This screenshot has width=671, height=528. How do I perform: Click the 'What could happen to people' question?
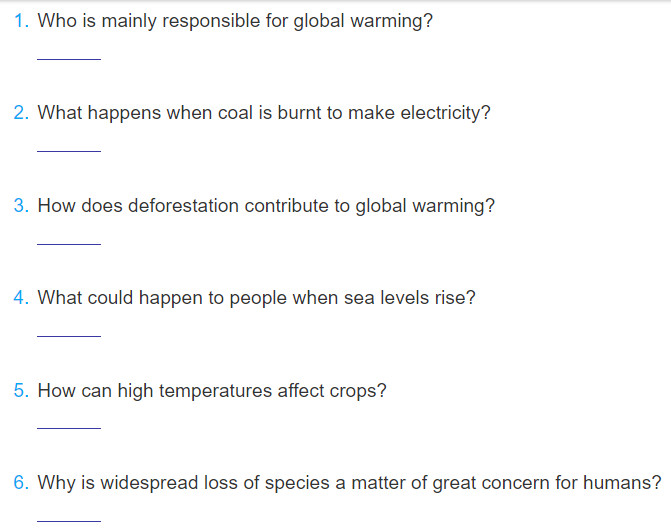256,298
